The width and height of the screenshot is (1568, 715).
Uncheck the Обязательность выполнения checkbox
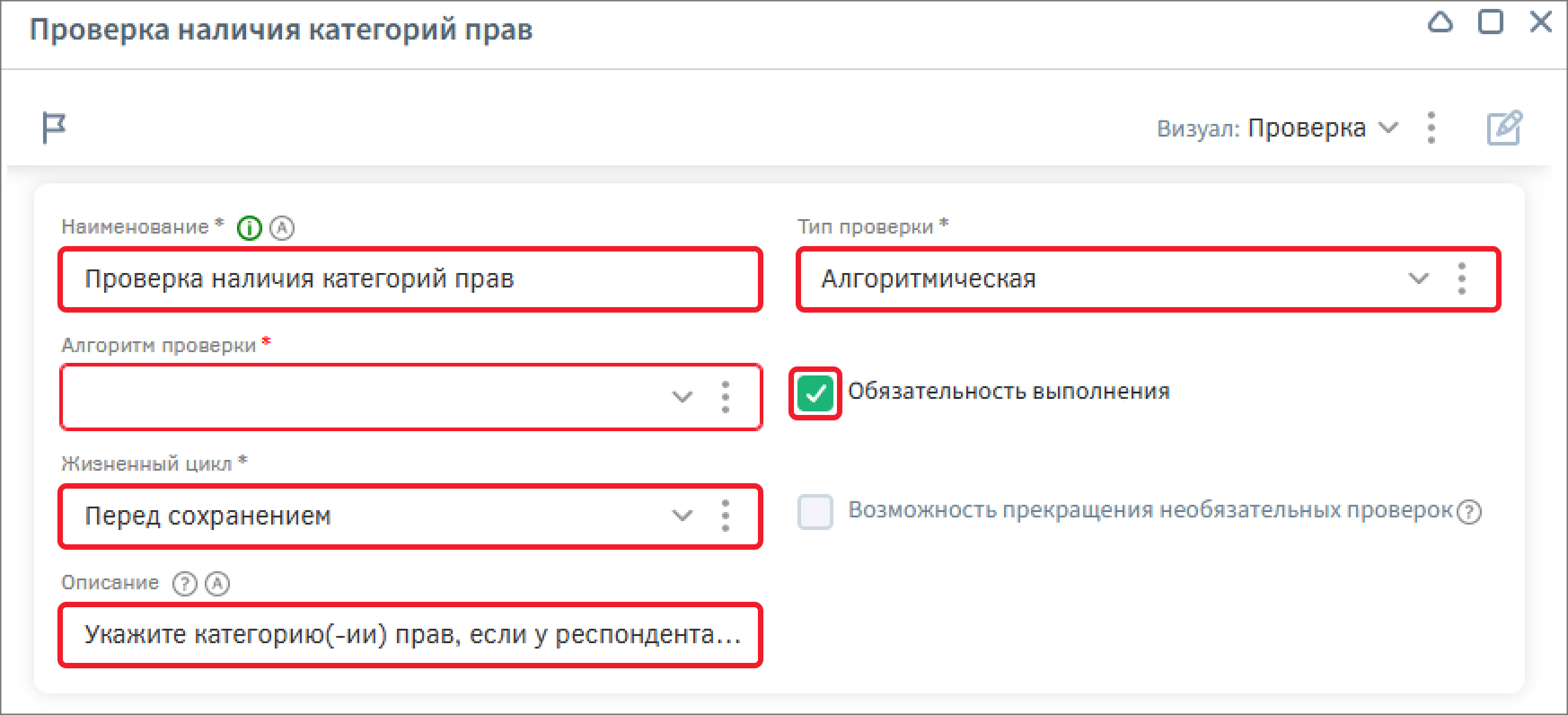815,393
